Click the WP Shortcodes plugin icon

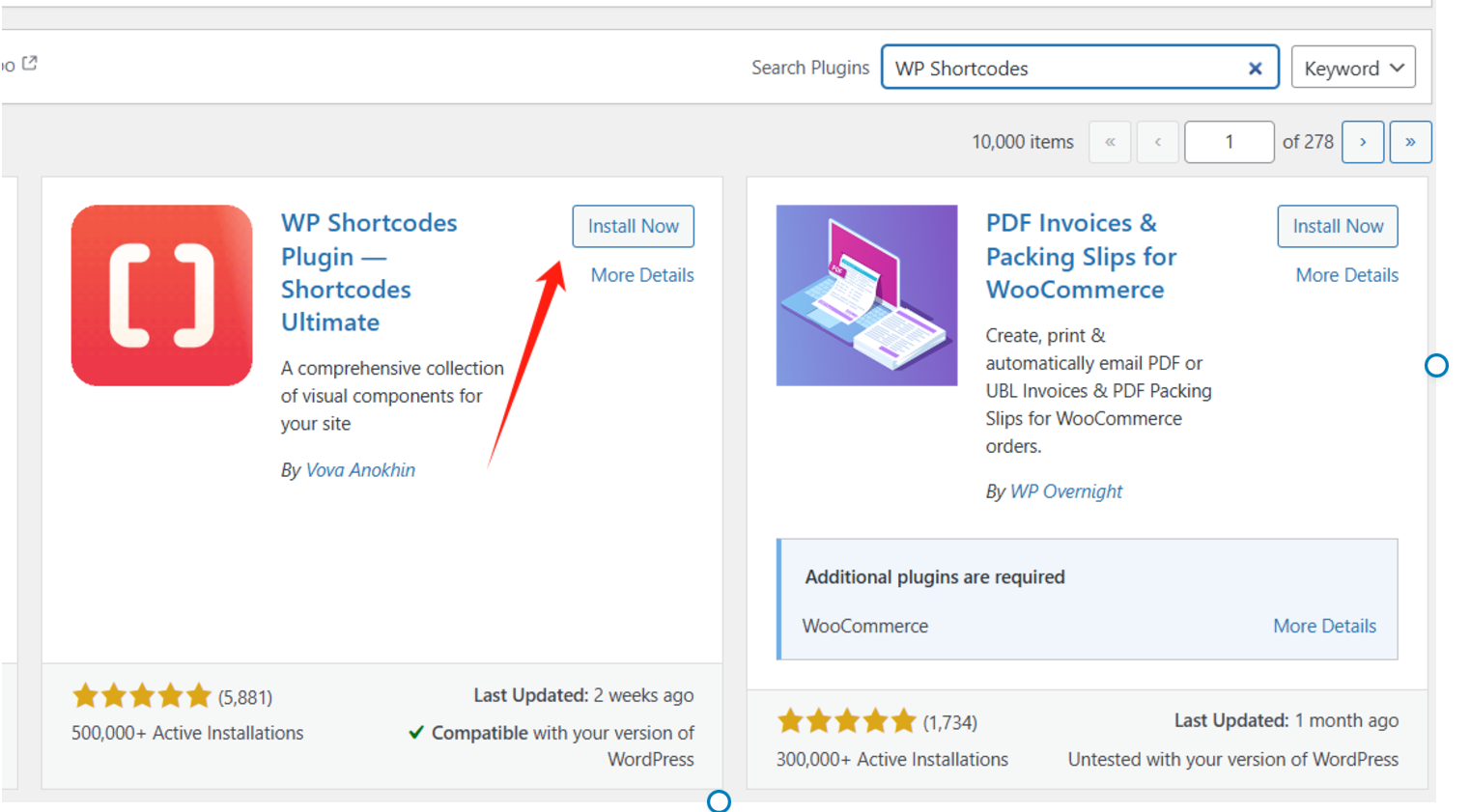(161, 295)
